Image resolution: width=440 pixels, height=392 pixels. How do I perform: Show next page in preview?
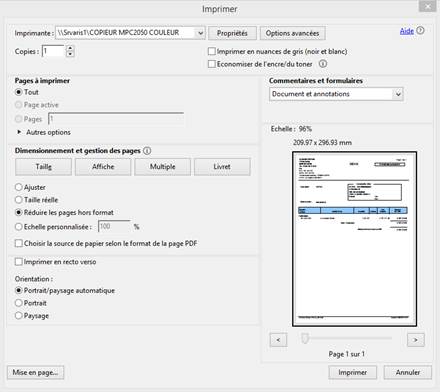(416, 340)
